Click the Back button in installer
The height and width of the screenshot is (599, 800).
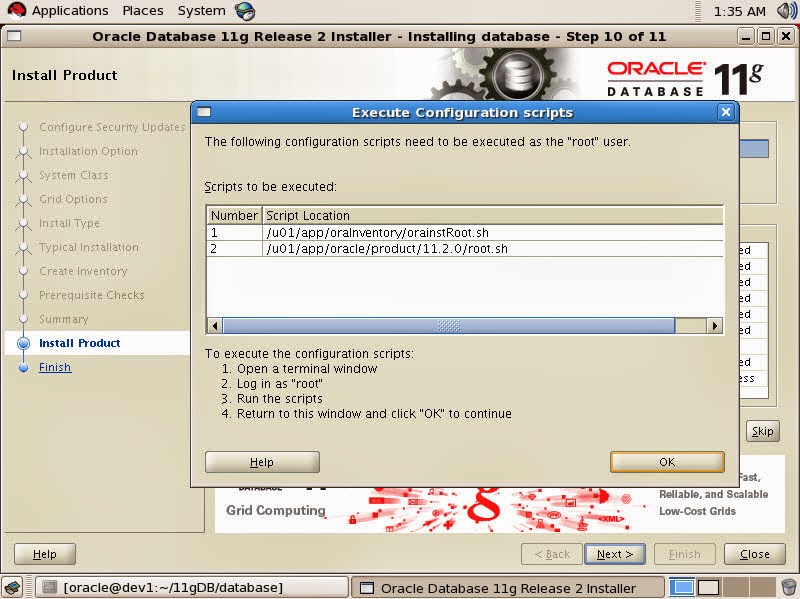tap(552, 554)
